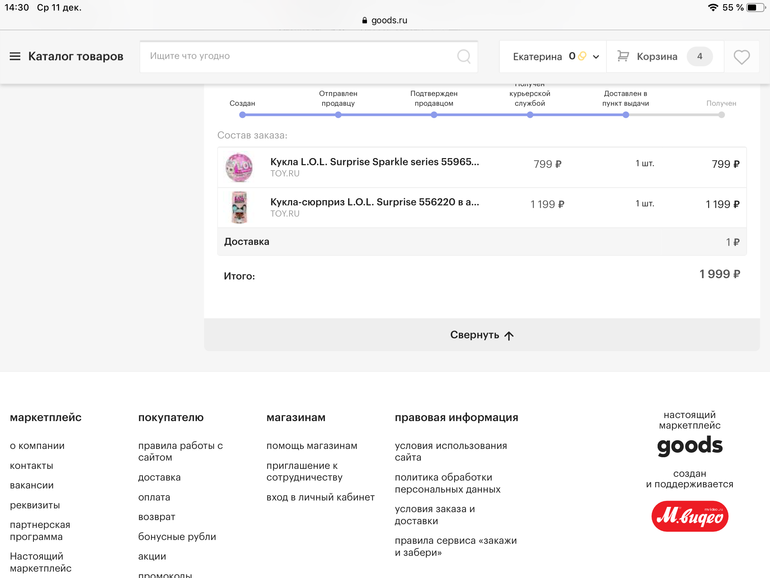This screenshot has height=578, width=770.
Task: Click the Доставлен в пункт выдачи marker
Action: pos(626,115)
